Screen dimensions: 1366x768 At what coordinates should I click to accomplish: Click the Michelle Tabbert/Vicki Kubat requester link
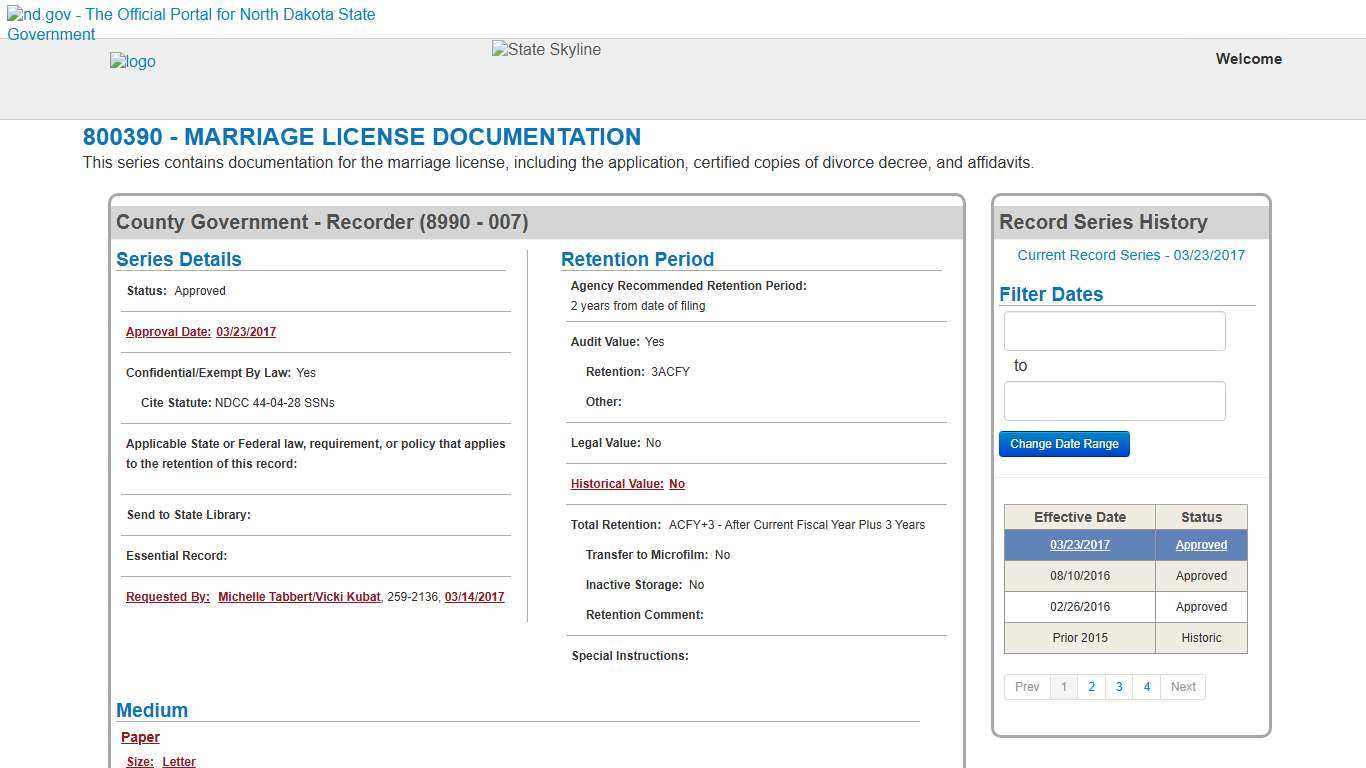pyautogui.click(x=299, y=596)
